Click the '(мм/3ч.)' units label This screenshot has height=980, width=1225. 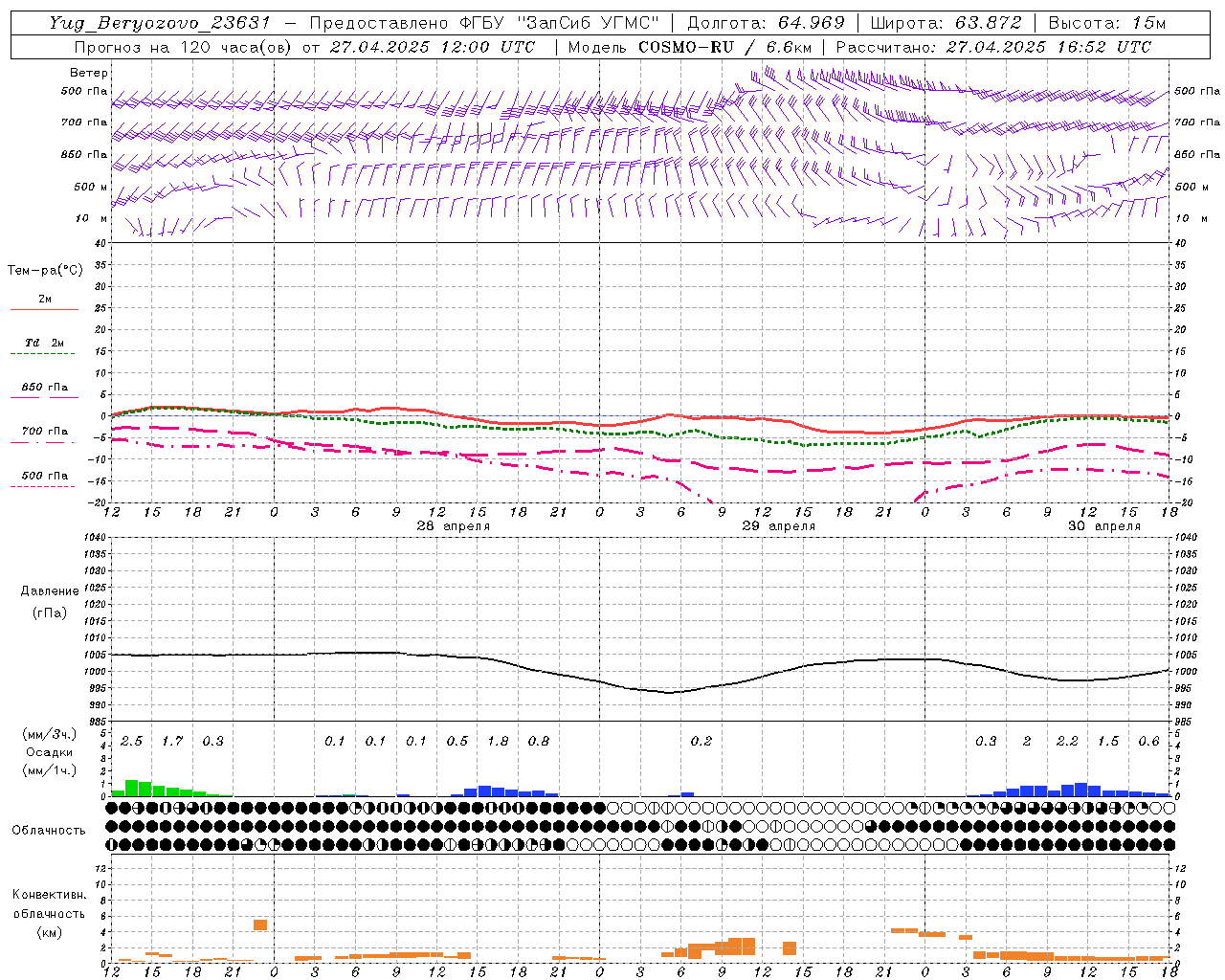coord(49,734)
